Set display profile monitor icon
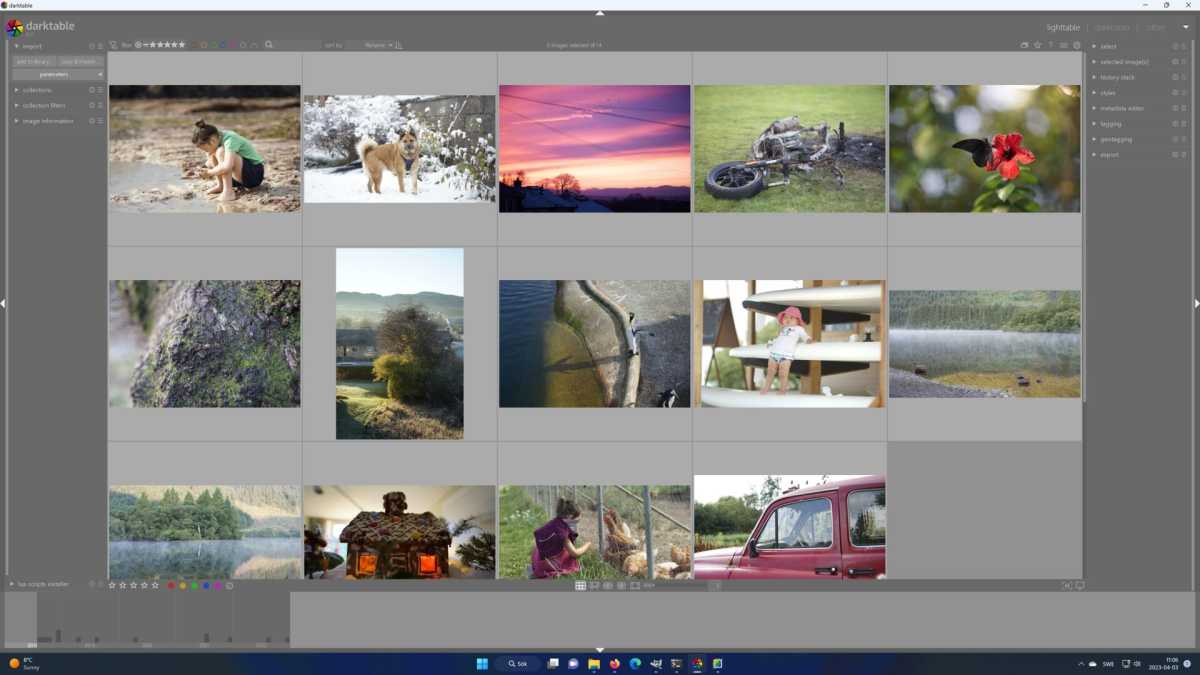1200x675 pixels. point(1080,585)
